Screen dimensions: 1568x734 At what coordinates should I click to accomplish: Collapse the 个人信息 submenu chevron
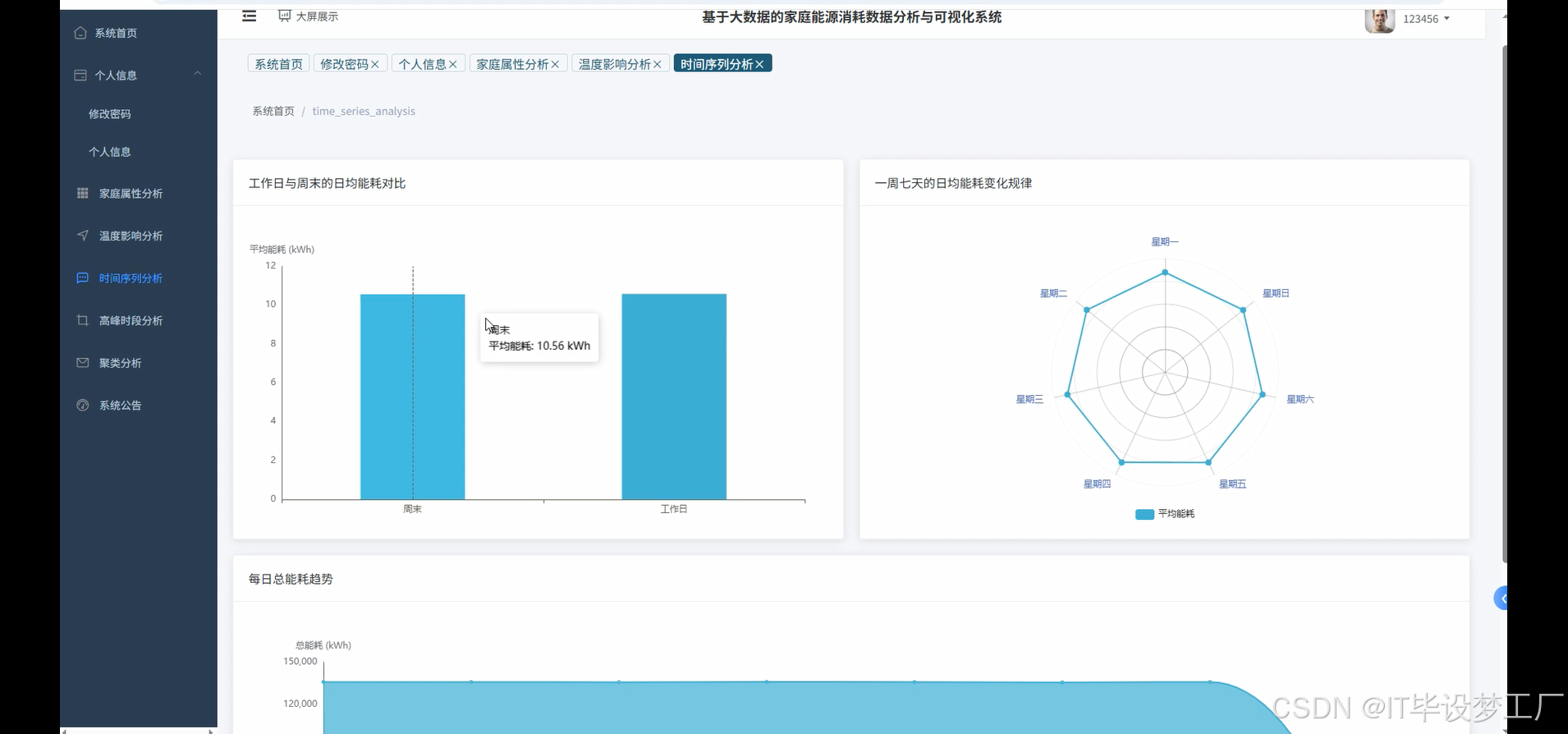[x=198, y=74]
